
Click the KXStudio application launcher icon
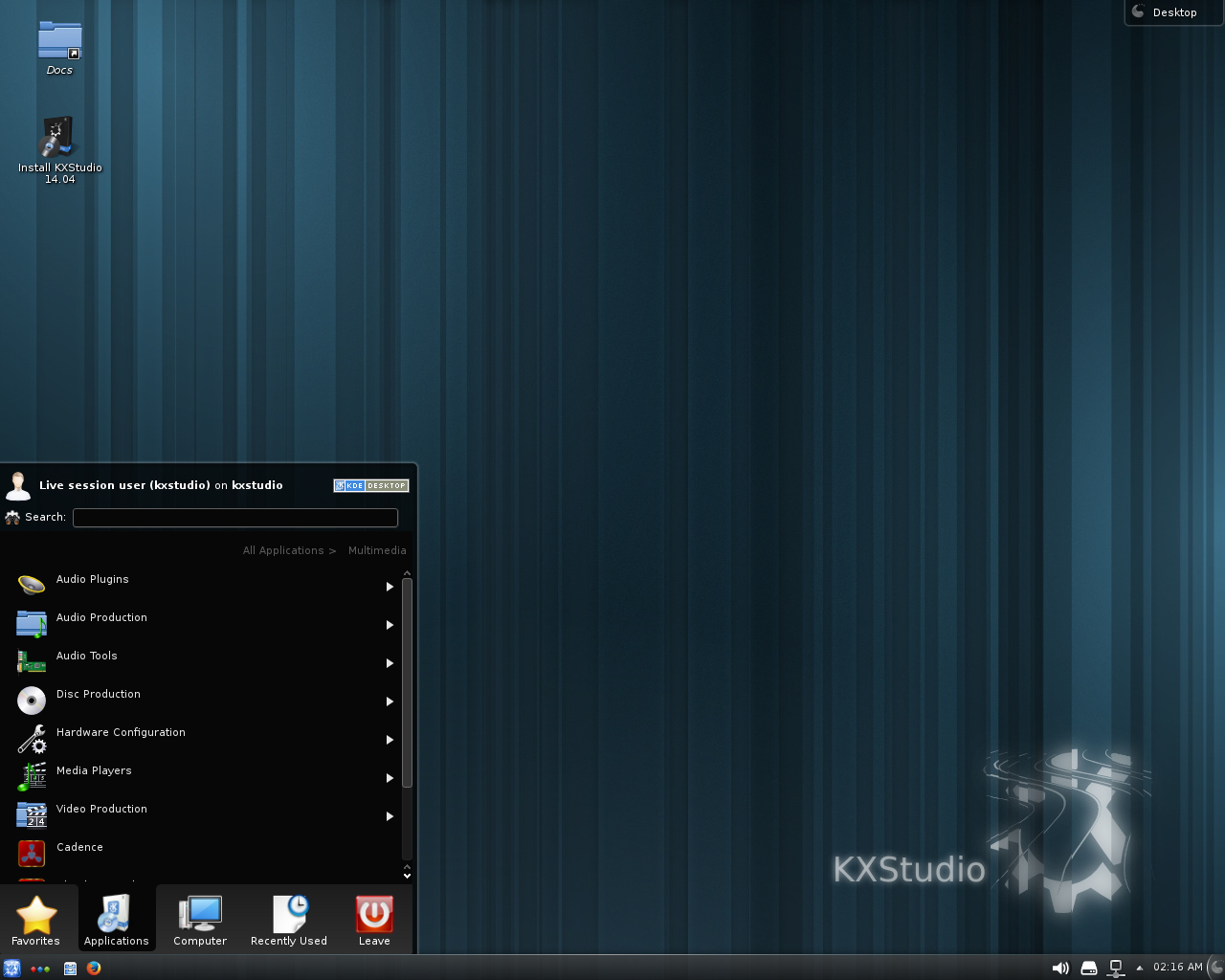click(11, 969)
